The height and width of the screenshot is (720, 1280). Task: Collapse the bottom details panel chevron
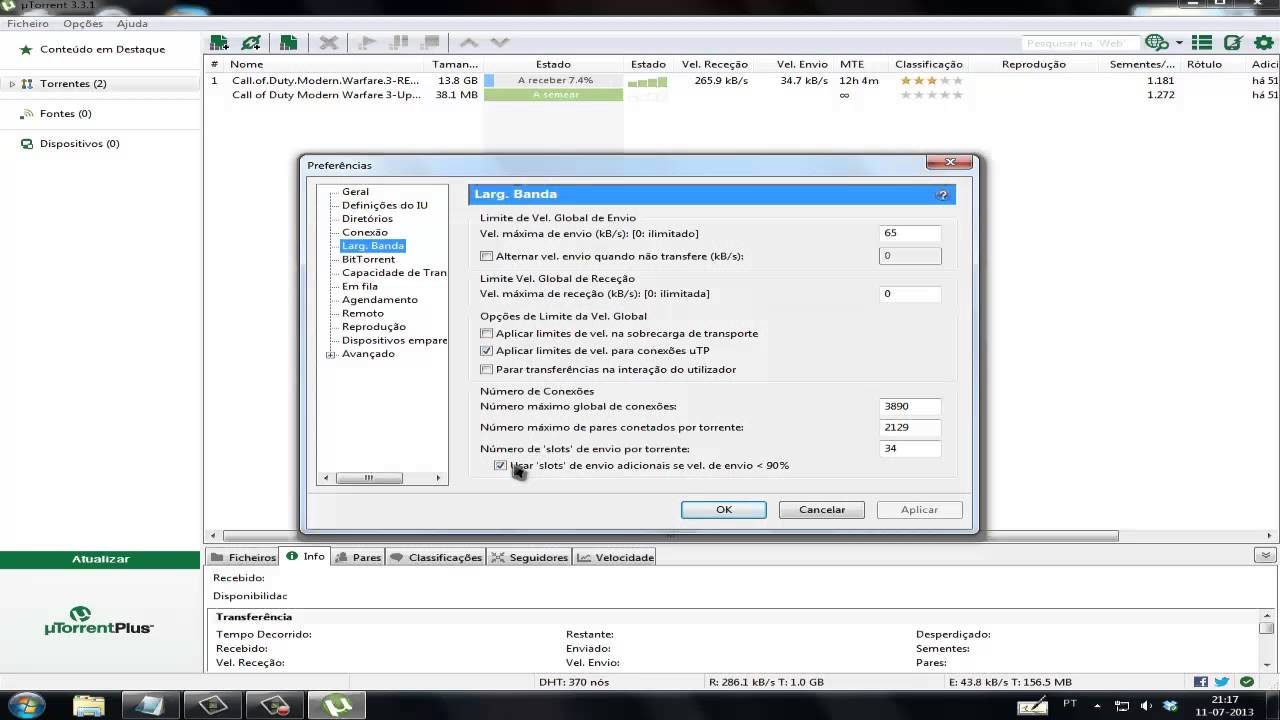1264,556
